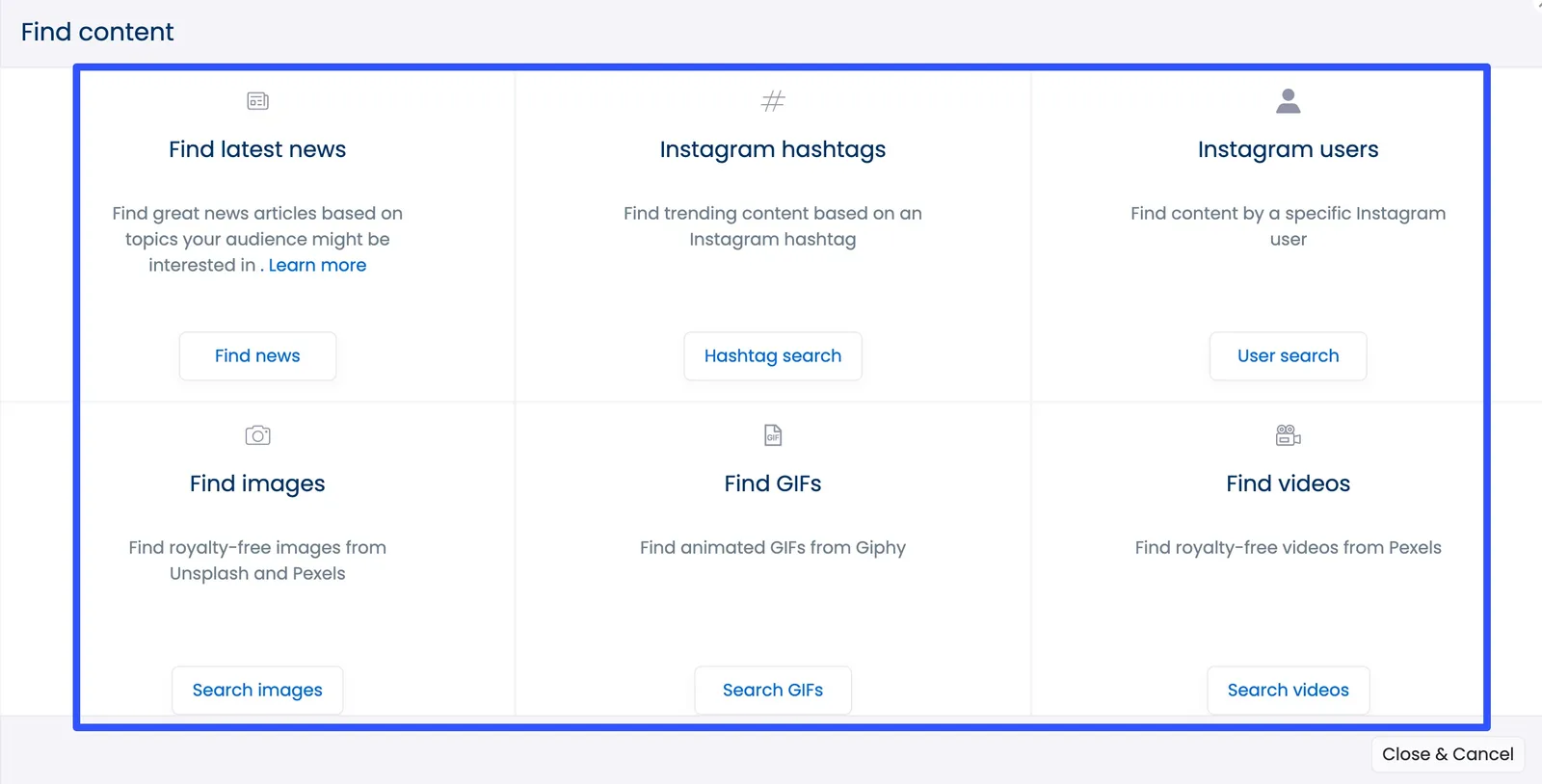Select the Find GIFs card title
This screenshot has width=1542, height=784.
click(772, 483)
